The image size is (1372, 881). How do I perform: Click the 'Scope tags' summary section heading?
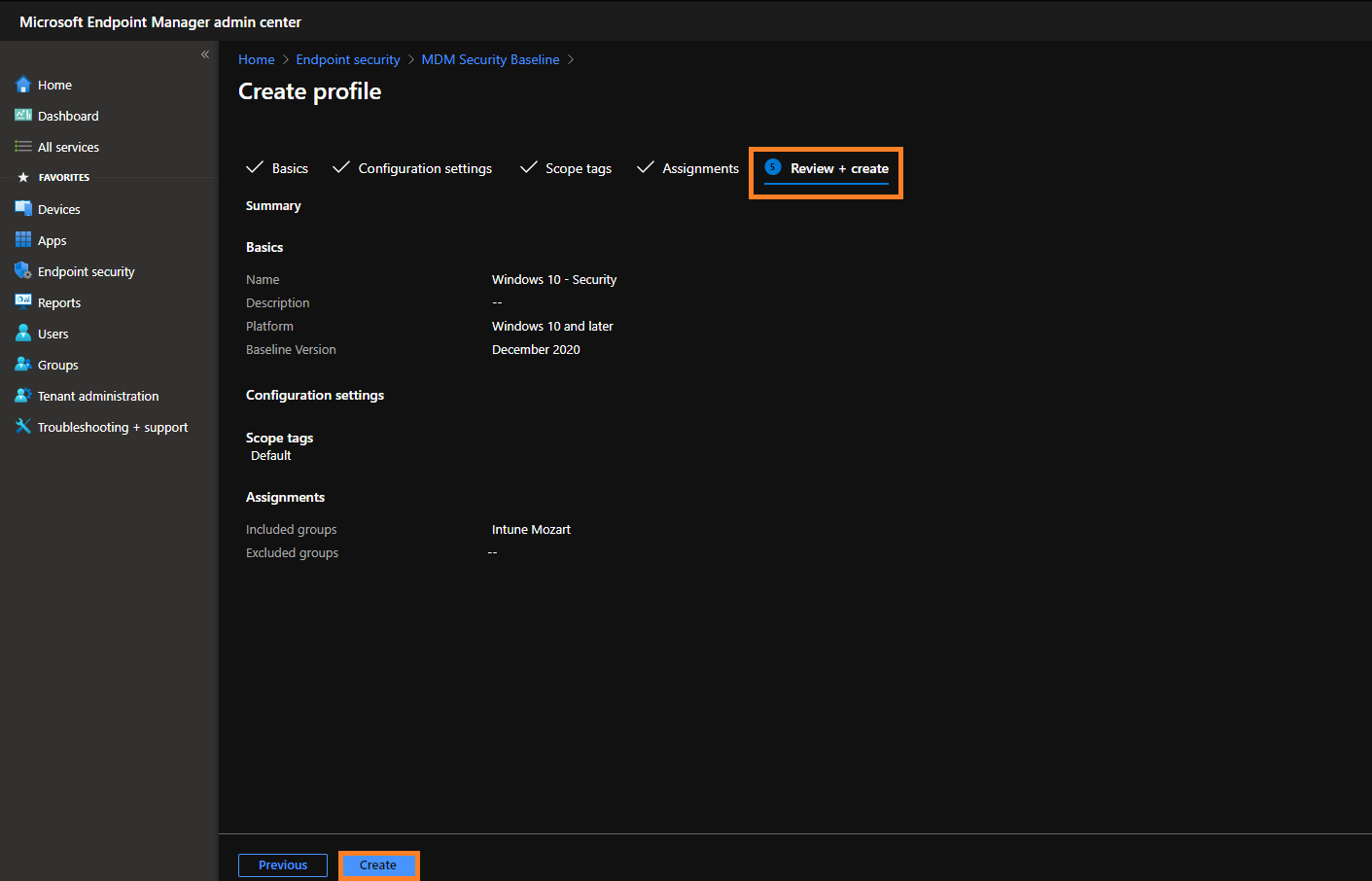(x=279, y=438)
